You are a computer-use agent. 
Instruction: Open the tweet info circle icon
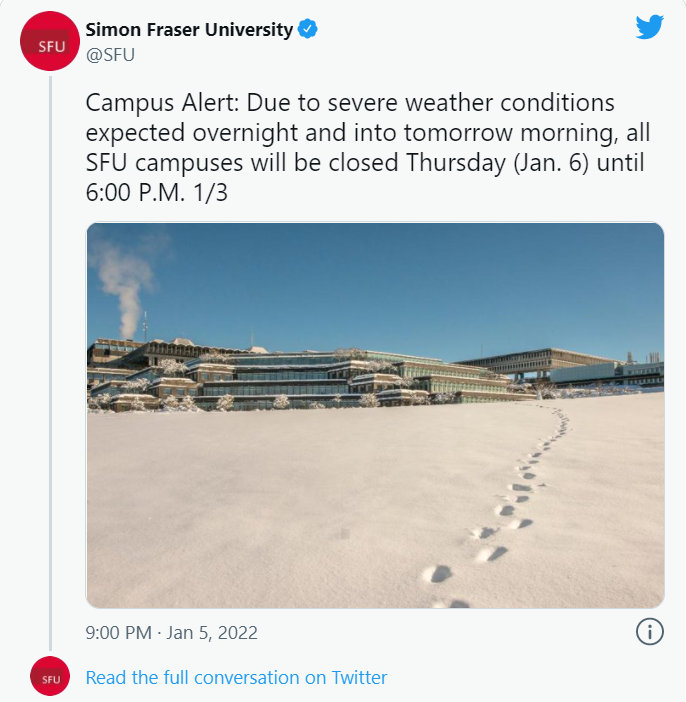click(649, 632)
